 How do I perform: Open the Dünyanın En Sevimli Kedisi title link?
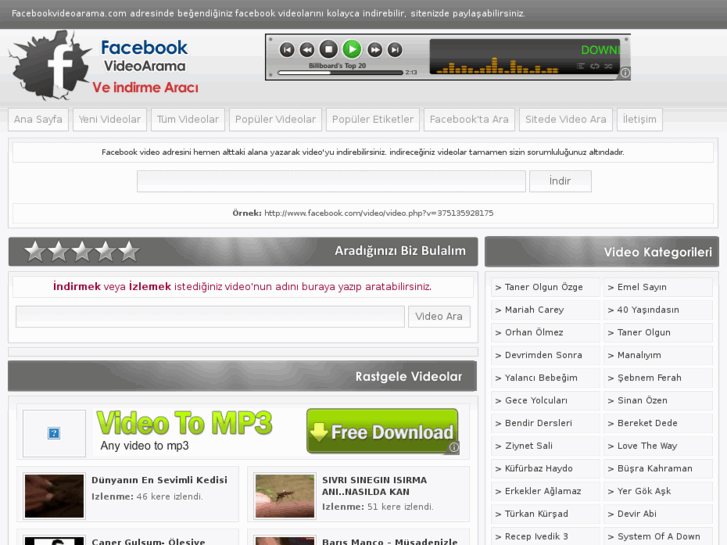pyautogui.click(x=159, y=480)
